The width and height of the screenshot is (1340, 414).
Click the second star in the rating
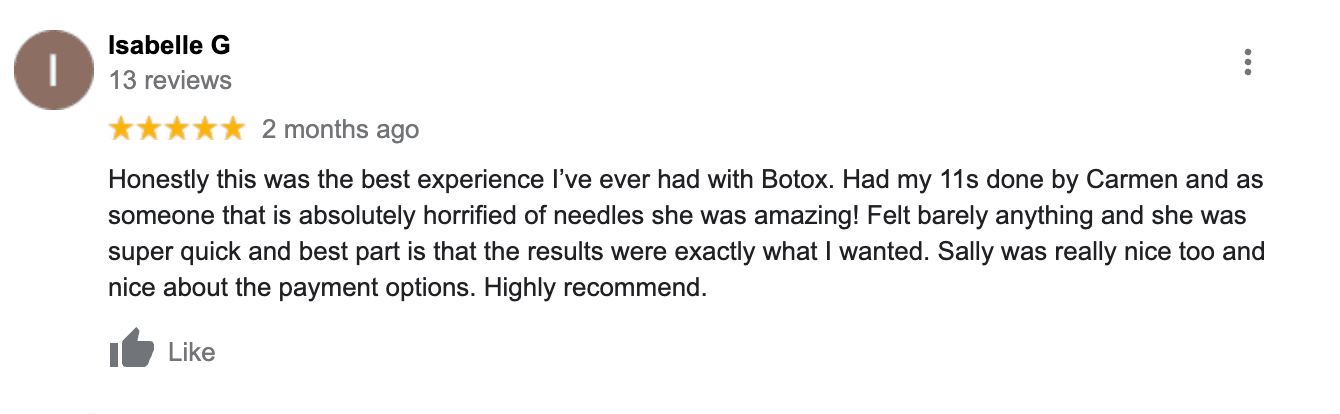[149, 129]
